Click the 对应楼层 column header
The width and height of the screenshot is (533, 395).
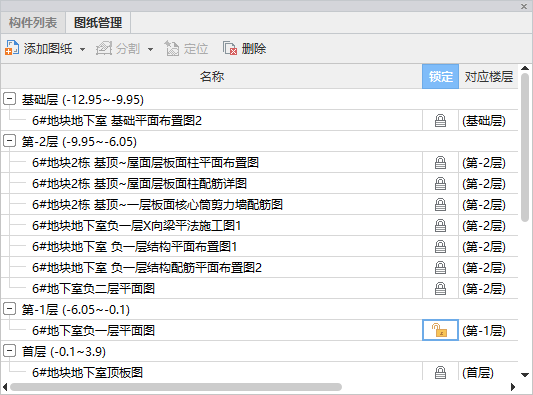tap(488, 76)
